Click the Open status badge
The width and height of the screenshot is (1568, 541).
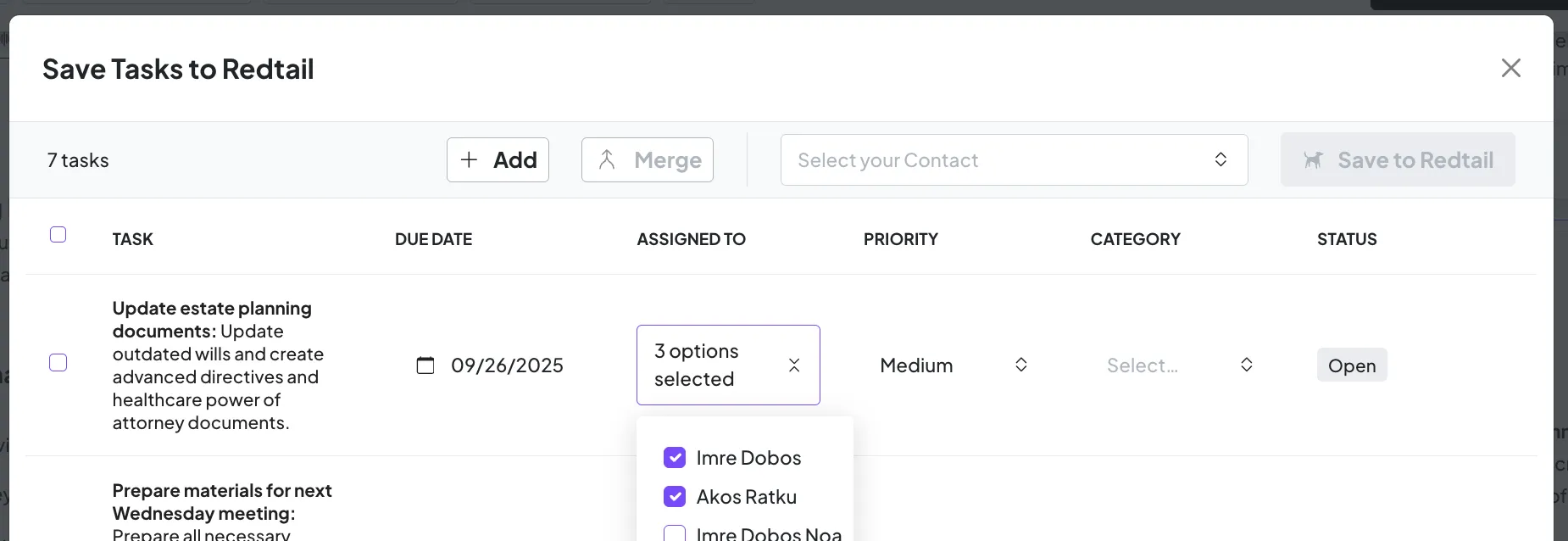coord(1351,365)
